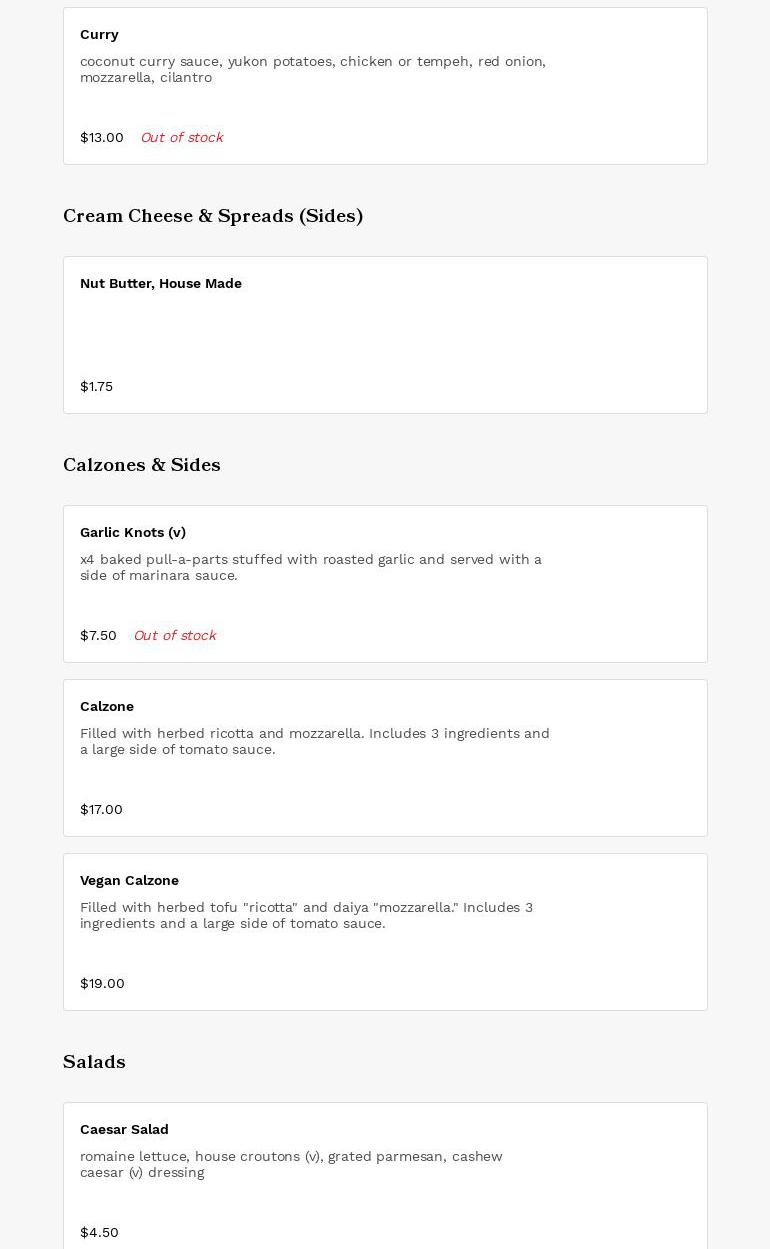Click the $4.50 Caesar Salad price
The width and height of the screenshot is (770, 1249).
[99, 1233]
